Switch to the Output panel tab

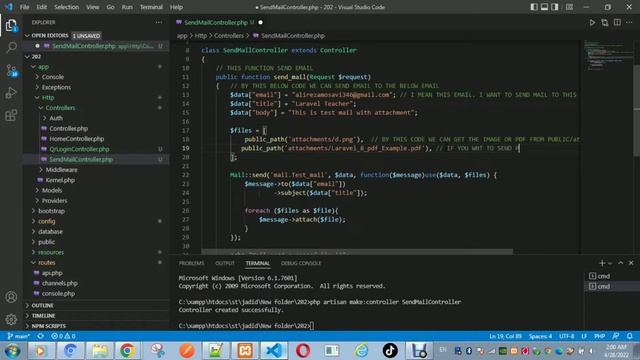coord(224,263)
